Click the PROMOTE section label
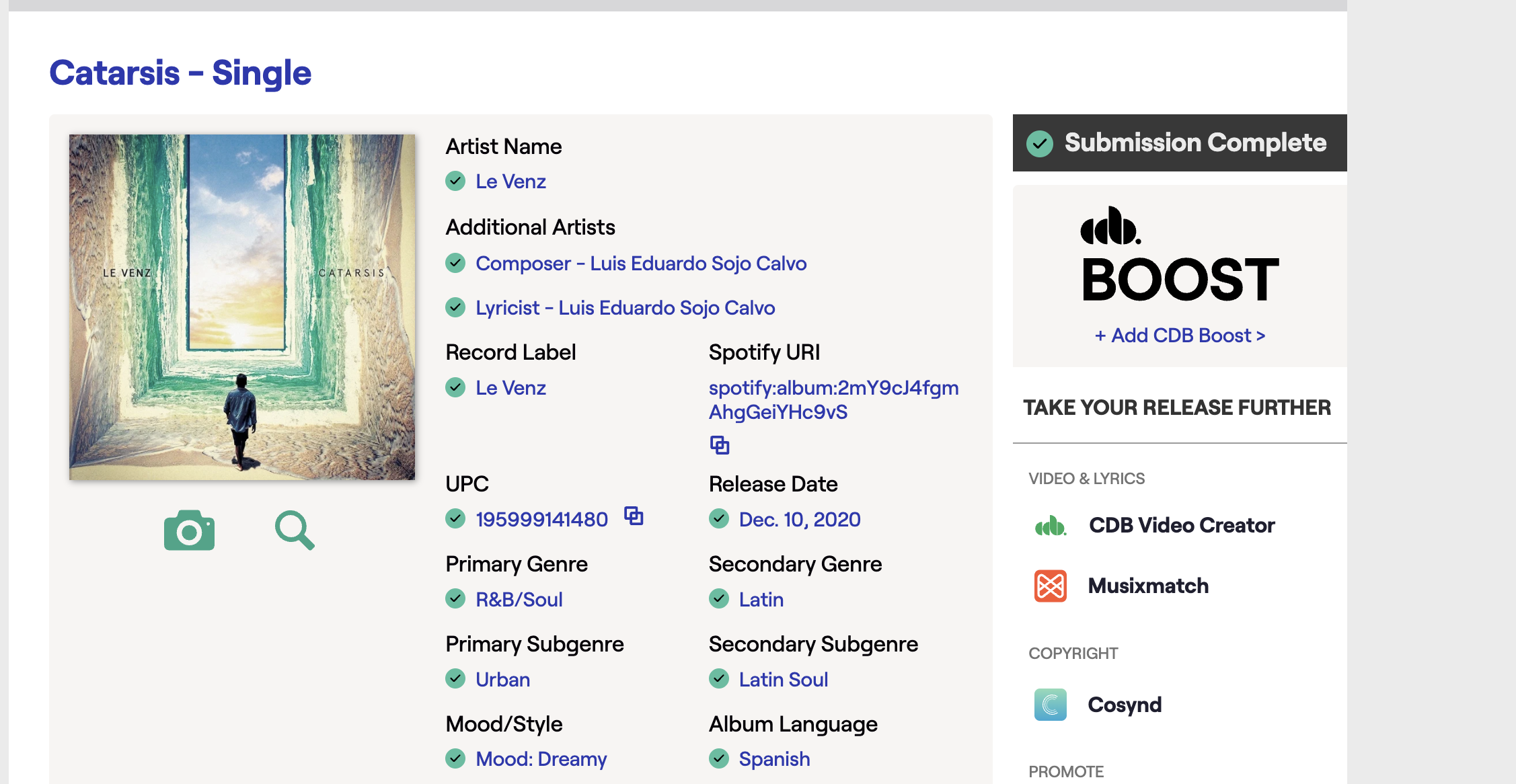This screenshot has width=1516, height=784. pyautogui.click(x=1066, y=772)
